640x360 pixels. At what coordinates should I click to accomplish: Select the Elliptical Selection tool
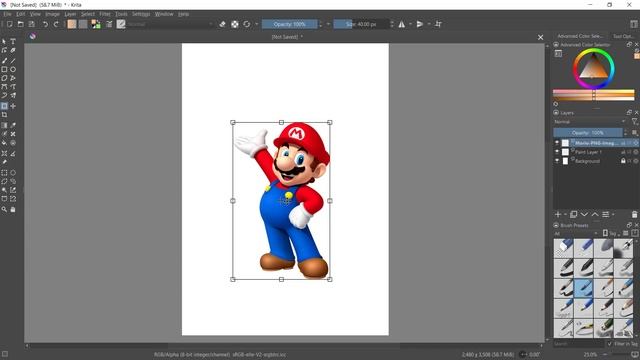tap(13, 173)
